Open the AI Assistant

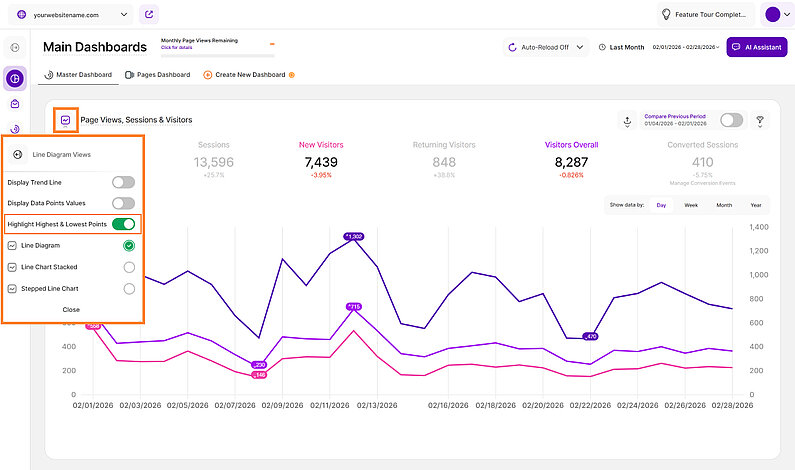click(757, 47)
